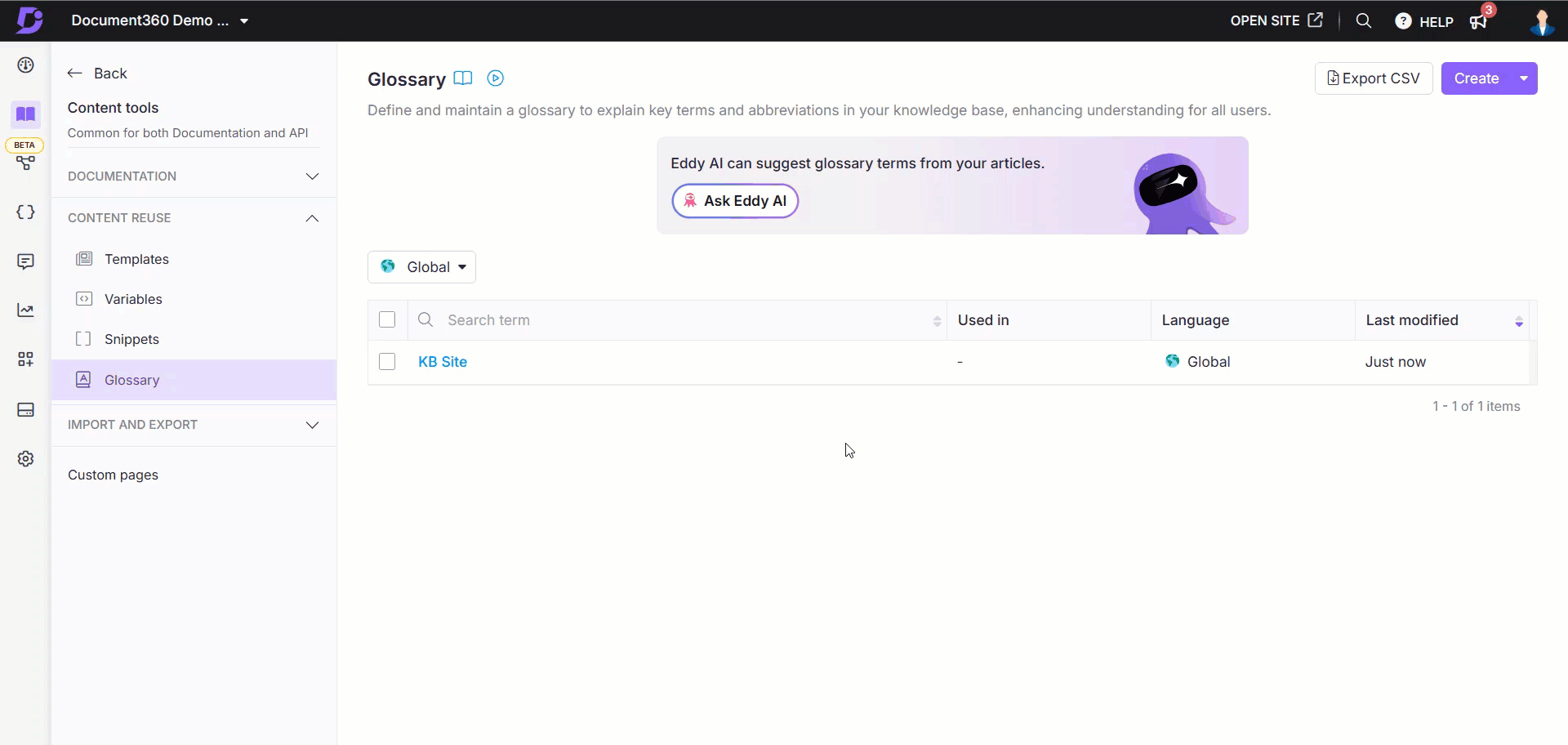
Task: Open the analytics chart icon in left rail
Action: 26,310
